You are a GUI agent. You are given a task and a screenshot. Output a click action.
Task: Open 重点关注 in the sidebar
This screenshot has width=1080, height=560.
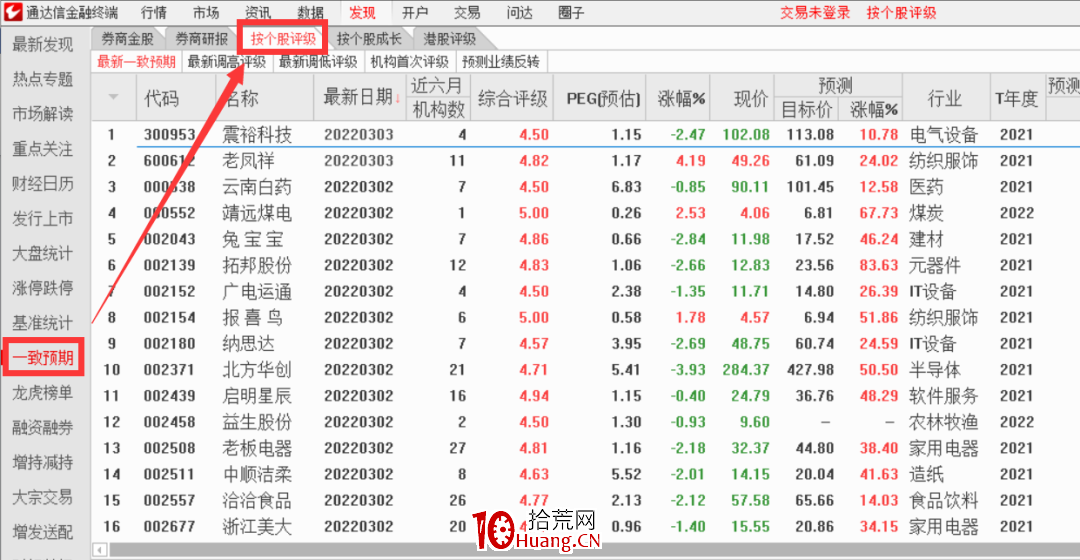pyautogui.click(x=43, y=149)
